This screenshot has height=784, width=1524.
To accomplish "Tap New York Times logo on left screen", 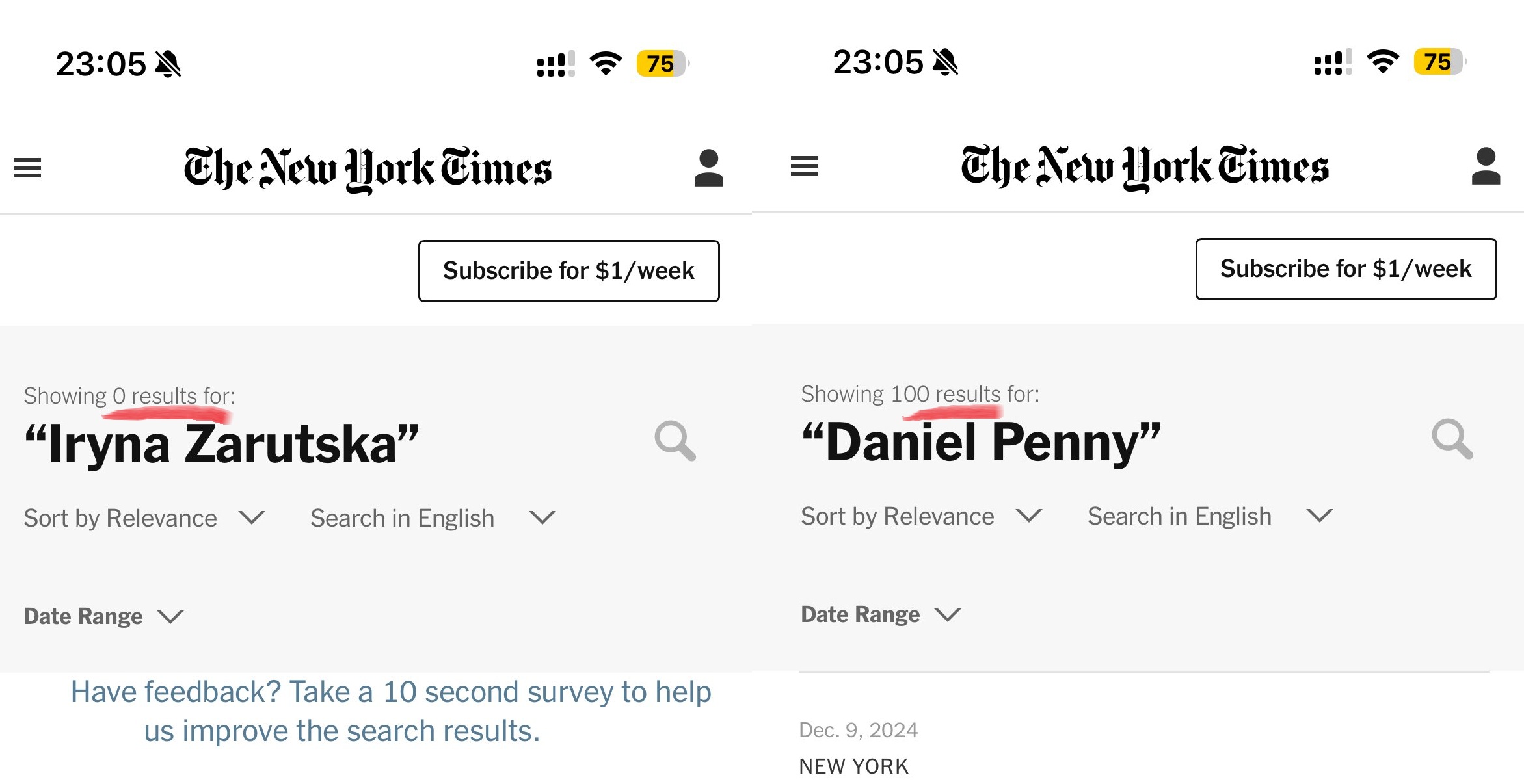I will click(368, 168).
